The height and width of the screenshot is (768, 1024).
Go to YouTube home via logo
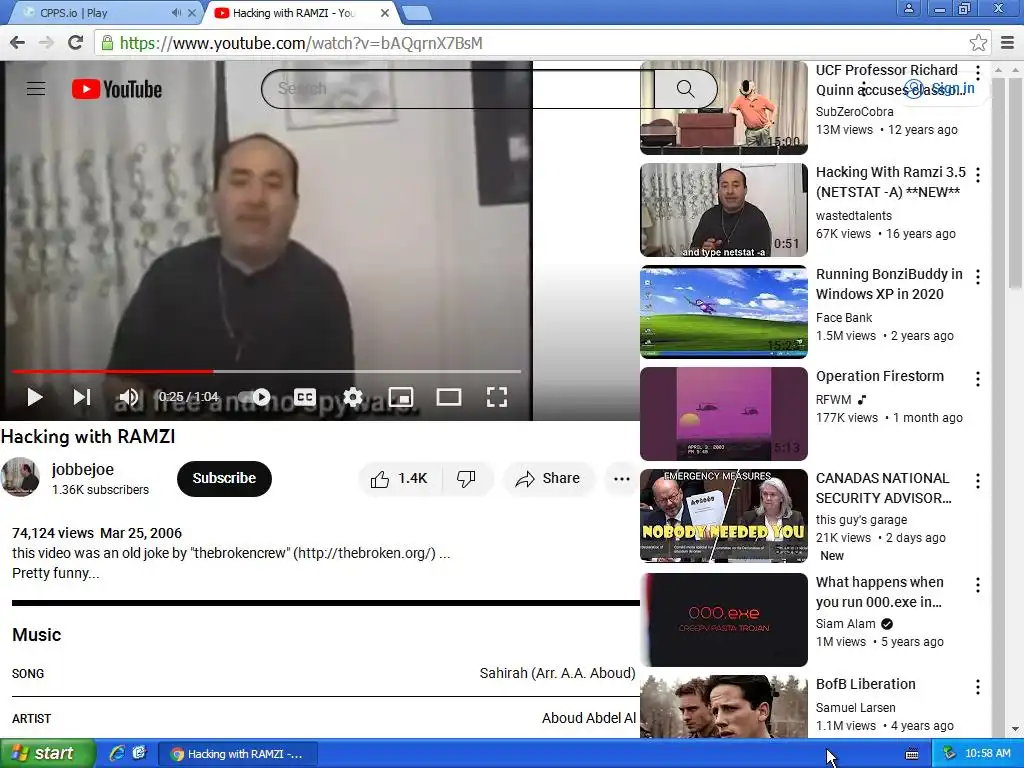117,89
